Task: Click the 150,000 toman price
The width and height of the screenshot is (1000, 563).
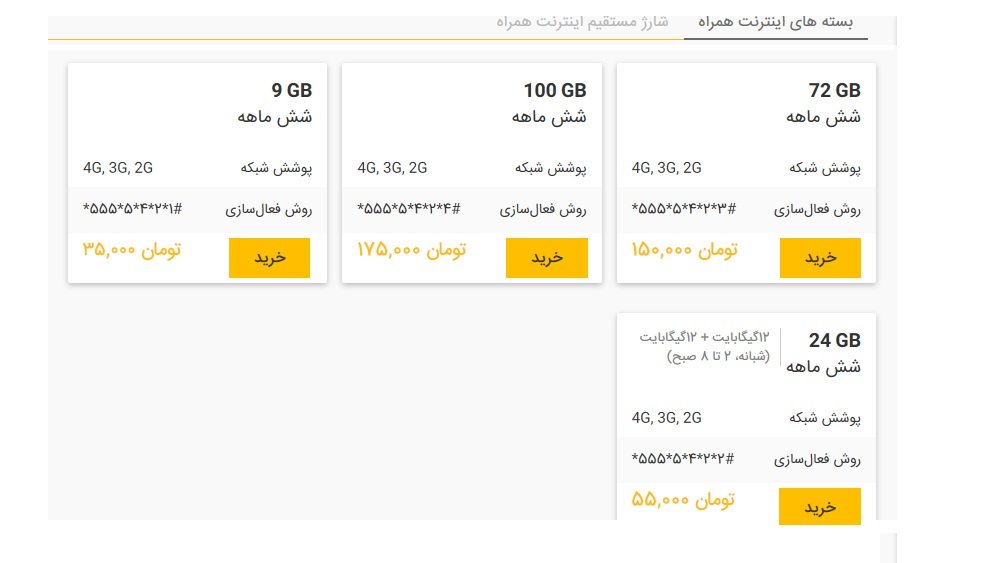Action: 684,250
